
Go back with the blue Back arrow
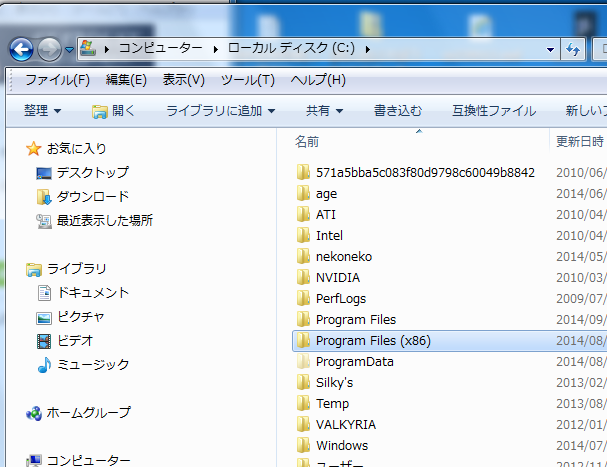(21, 50)
